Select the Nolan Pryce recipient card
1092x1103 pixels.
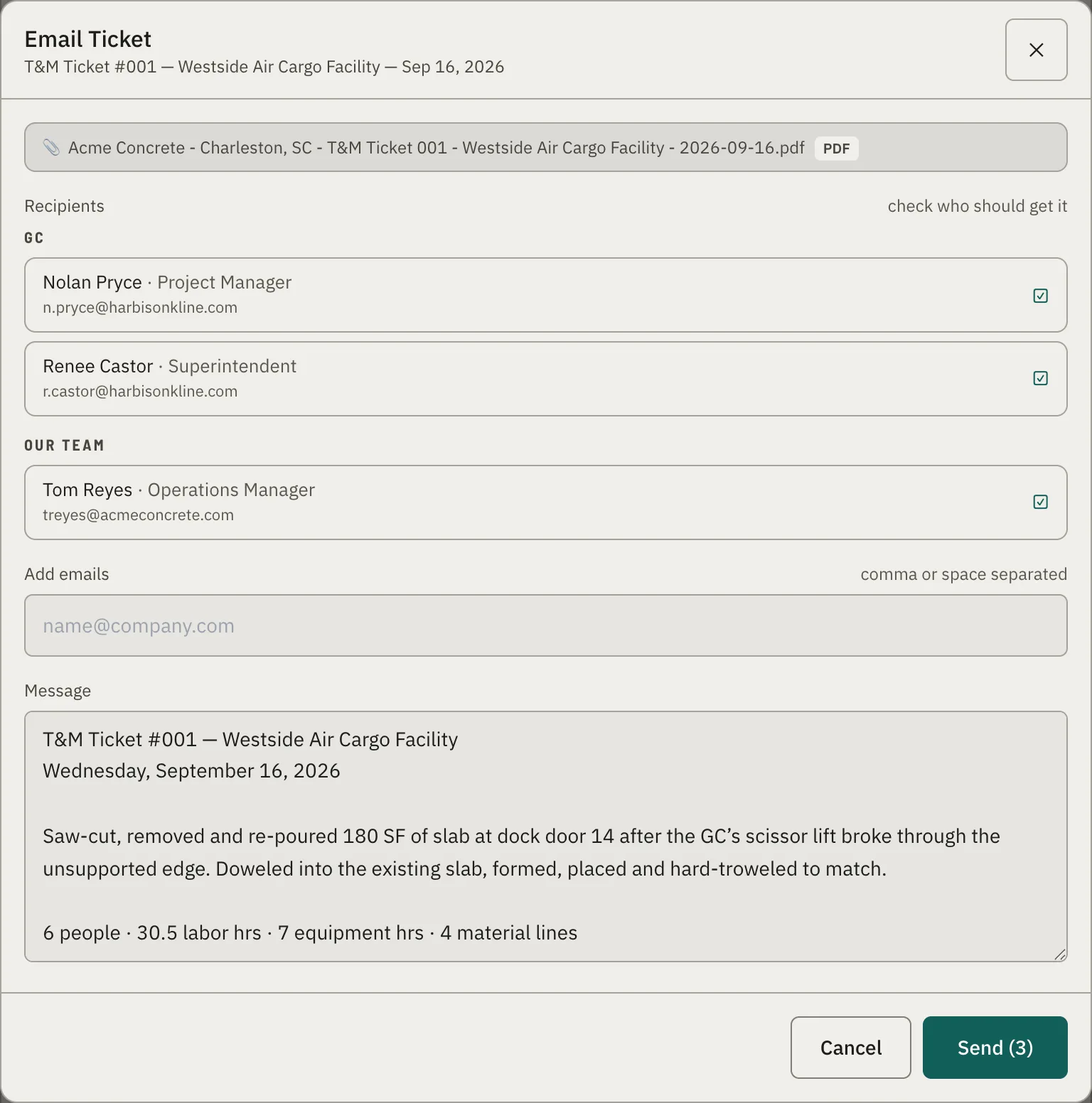pos(546,295)
